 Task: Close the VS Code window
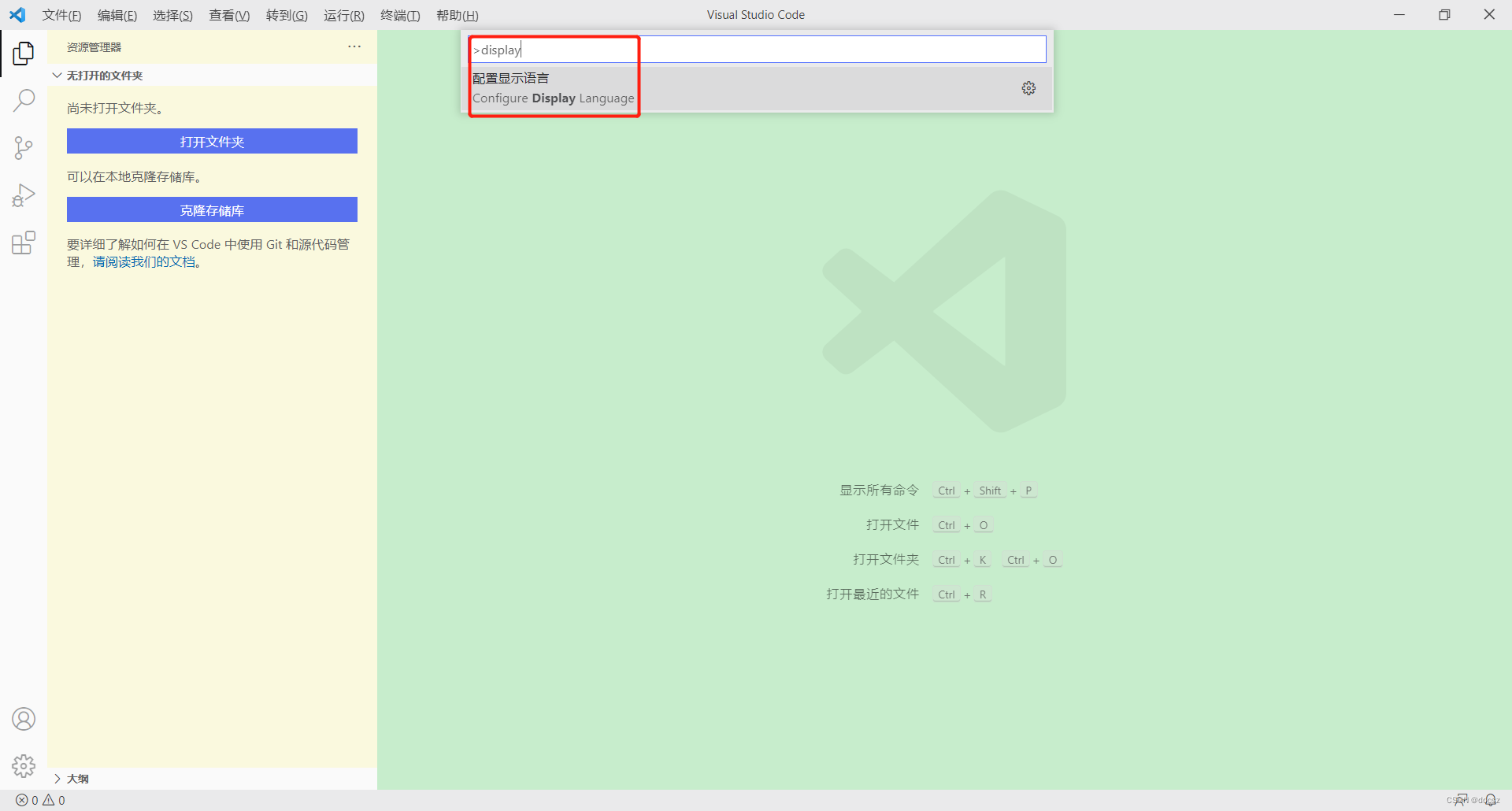pos(1489,15)
